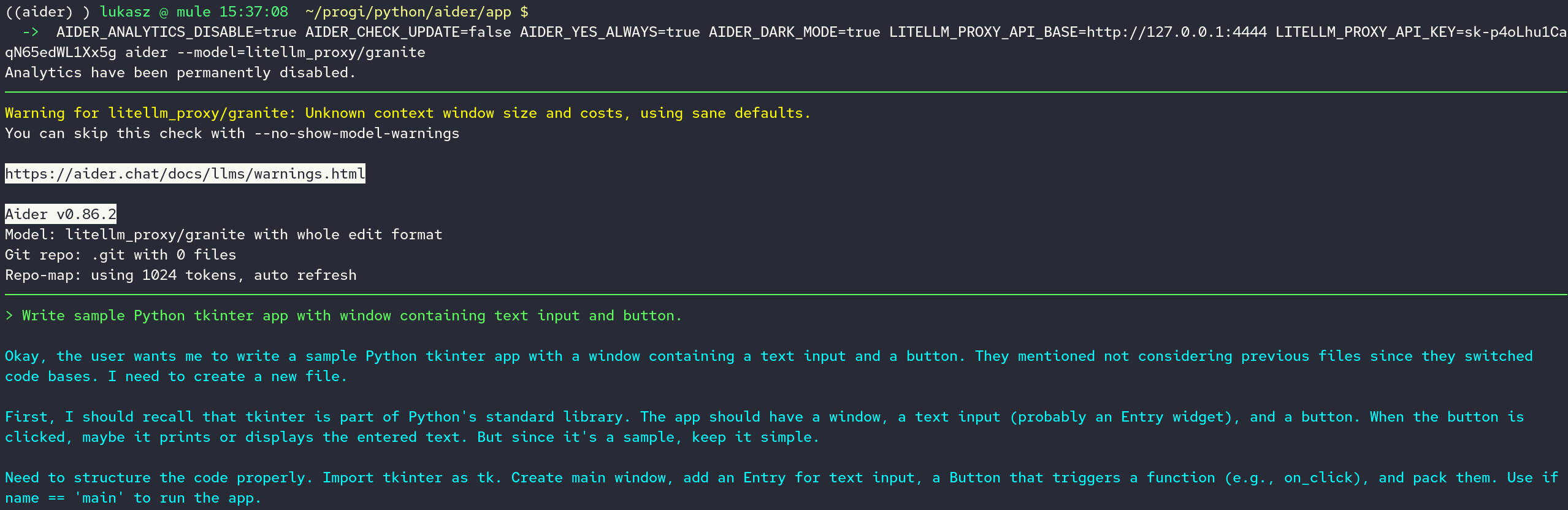Open the aider.chat warnings documentation link
This screenshot has width=1568, height=510.
[185, 174]
